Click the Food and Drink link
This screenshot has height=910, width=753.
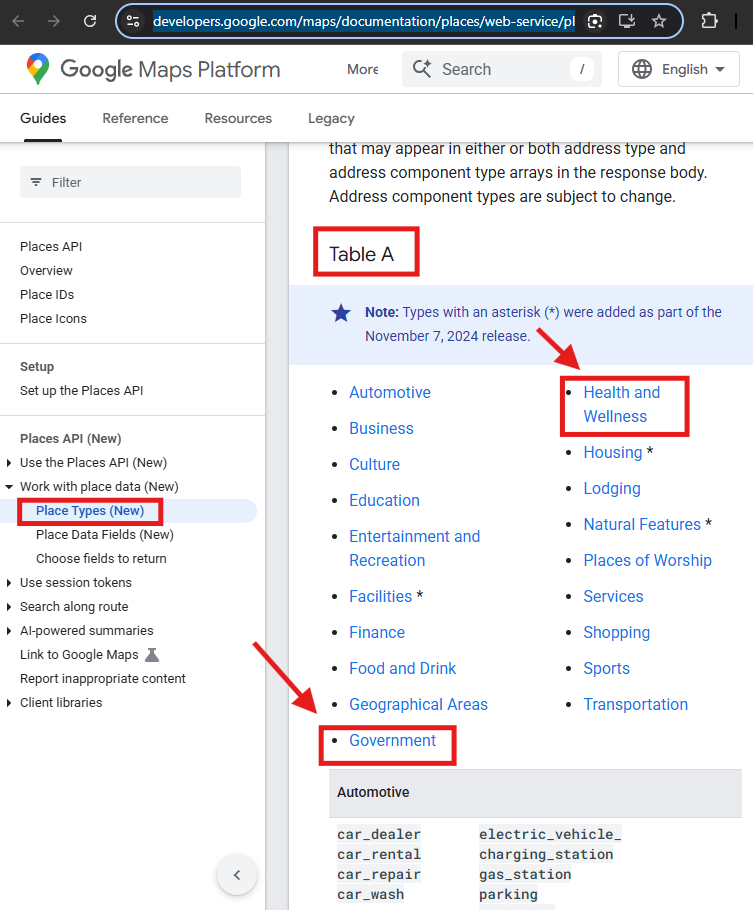tap(402, 668)
